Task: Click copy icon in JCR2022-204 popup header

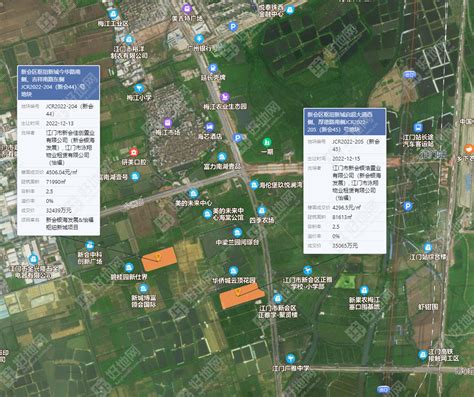Action: [x=83, y=87]
